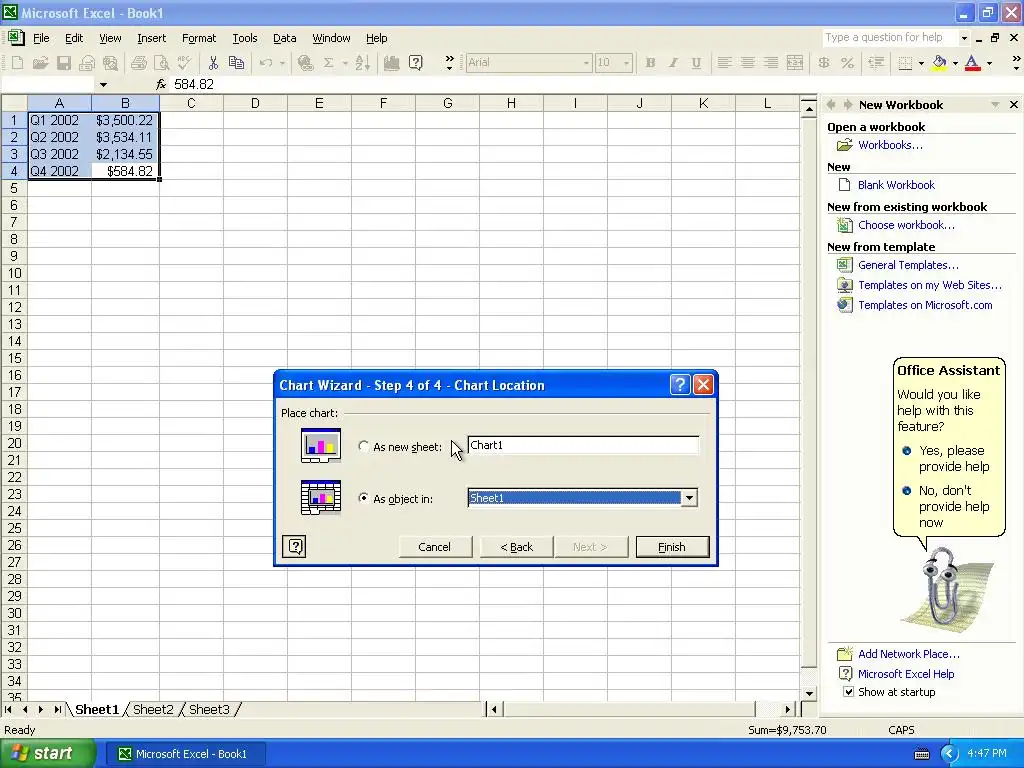Image resolution: width=1024 pixels, height=768 pixels.
Task: Toggle the 'Show at startup' checkbox
Action: (848, 692)
